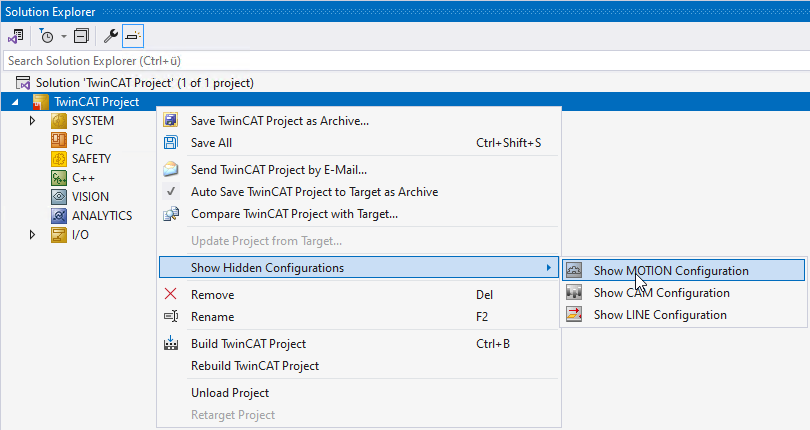Click the TwinCAT Project node icon
The width and height of the screenshot is (810, 430).
pyautogui.click(x=40, y=102)
